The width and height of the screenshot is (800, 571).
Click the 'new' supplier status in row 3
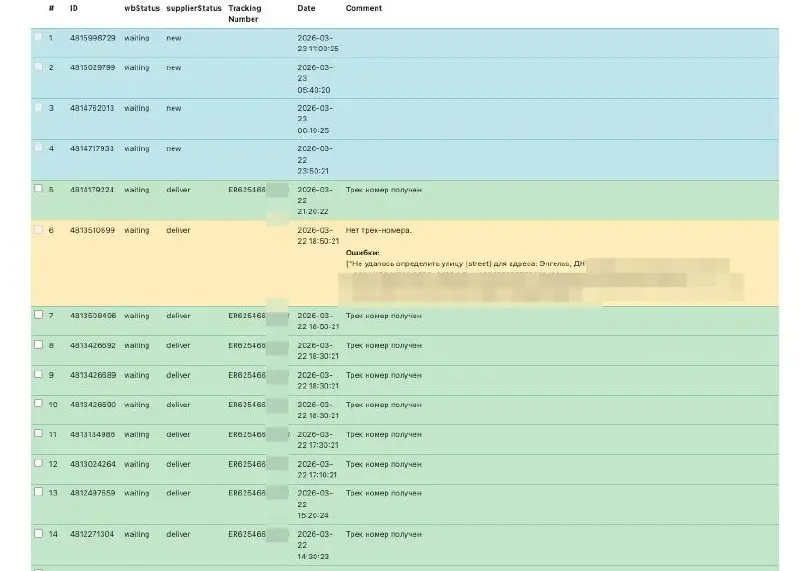(173, 108)
